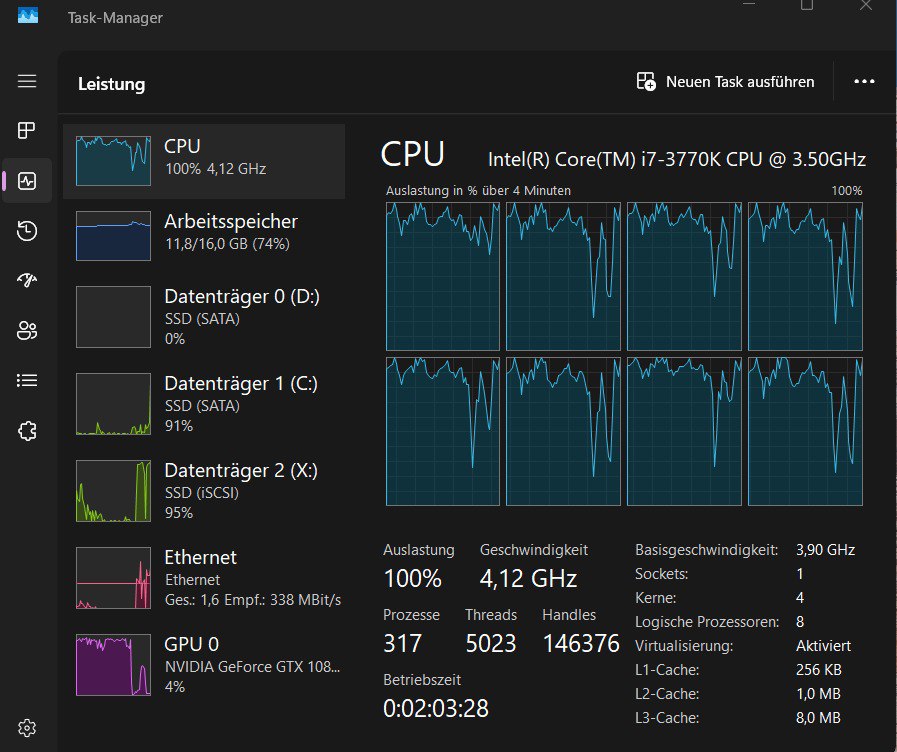This screenshot has width=897, height=752.
Task: Open the Users sidebar icon
Action: [x=27, y=331]
